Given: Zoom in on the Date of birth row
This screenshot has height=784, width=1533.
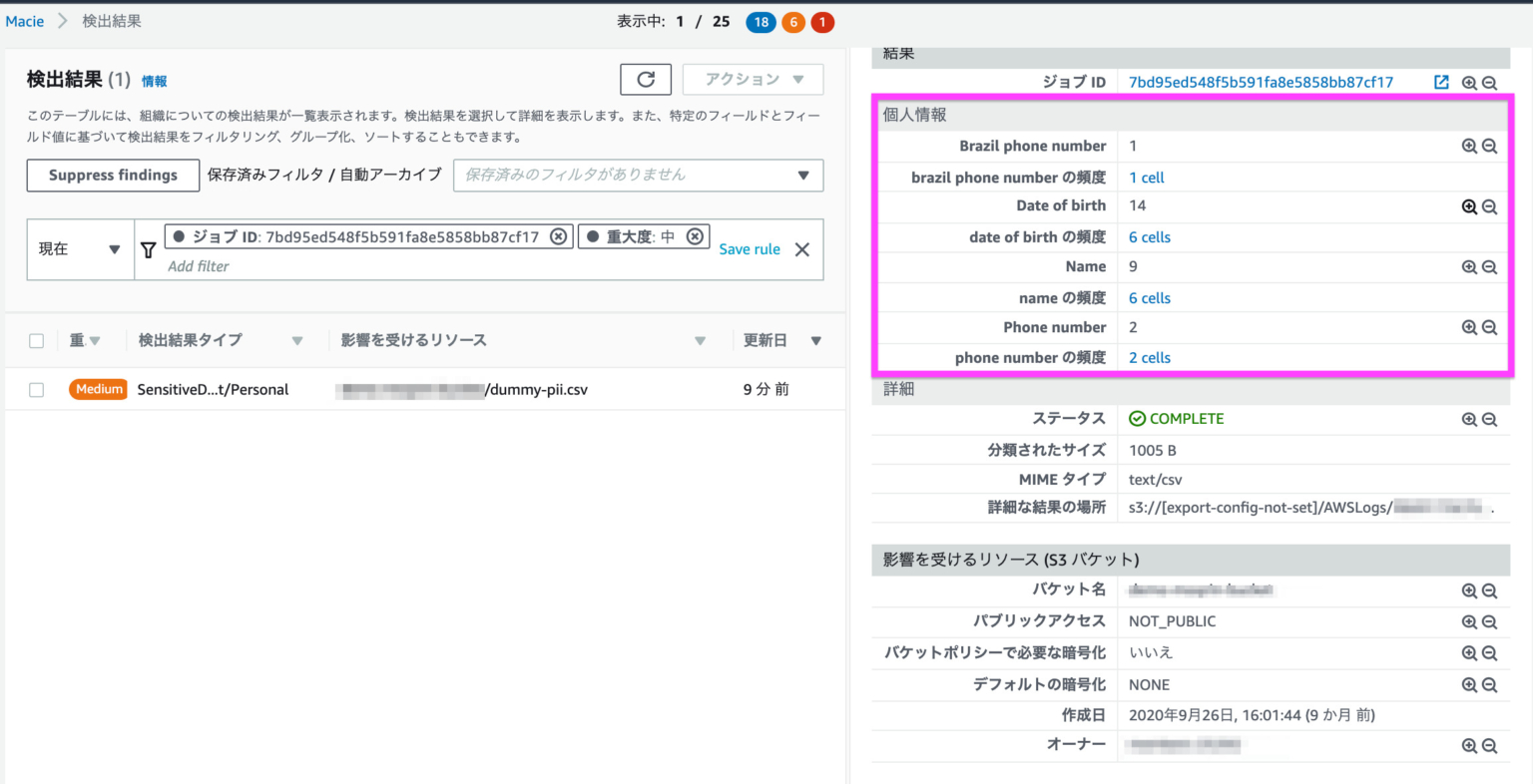Looking at the screenshot, I should tap(1468, 205).
